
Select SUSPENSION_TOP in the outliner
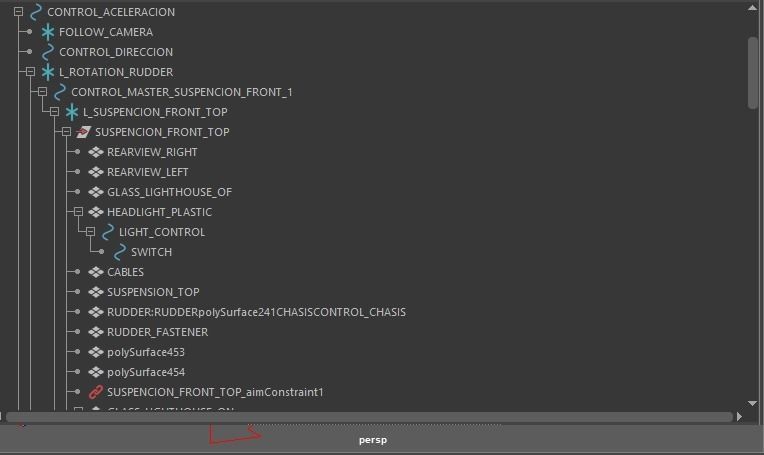[153, 292]
